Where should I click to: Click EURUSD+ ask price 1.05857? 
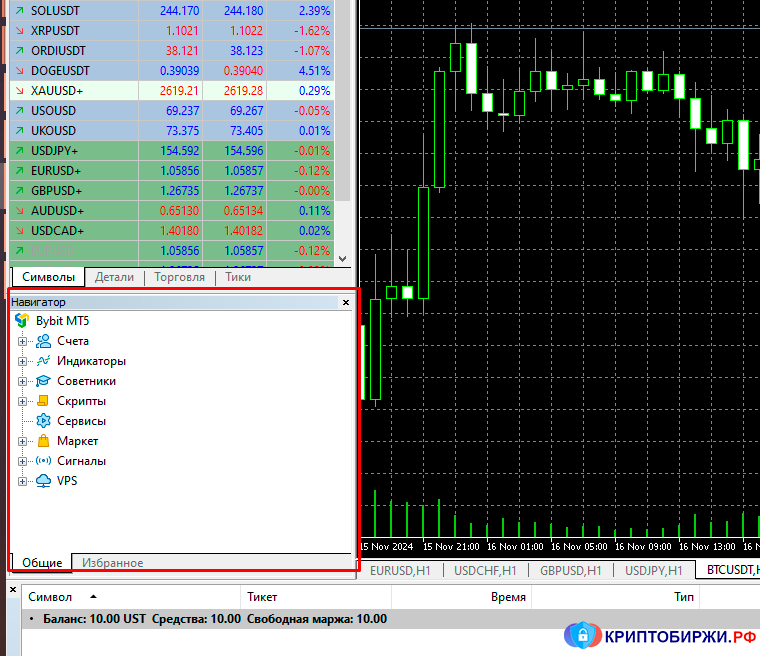[243, 171]
